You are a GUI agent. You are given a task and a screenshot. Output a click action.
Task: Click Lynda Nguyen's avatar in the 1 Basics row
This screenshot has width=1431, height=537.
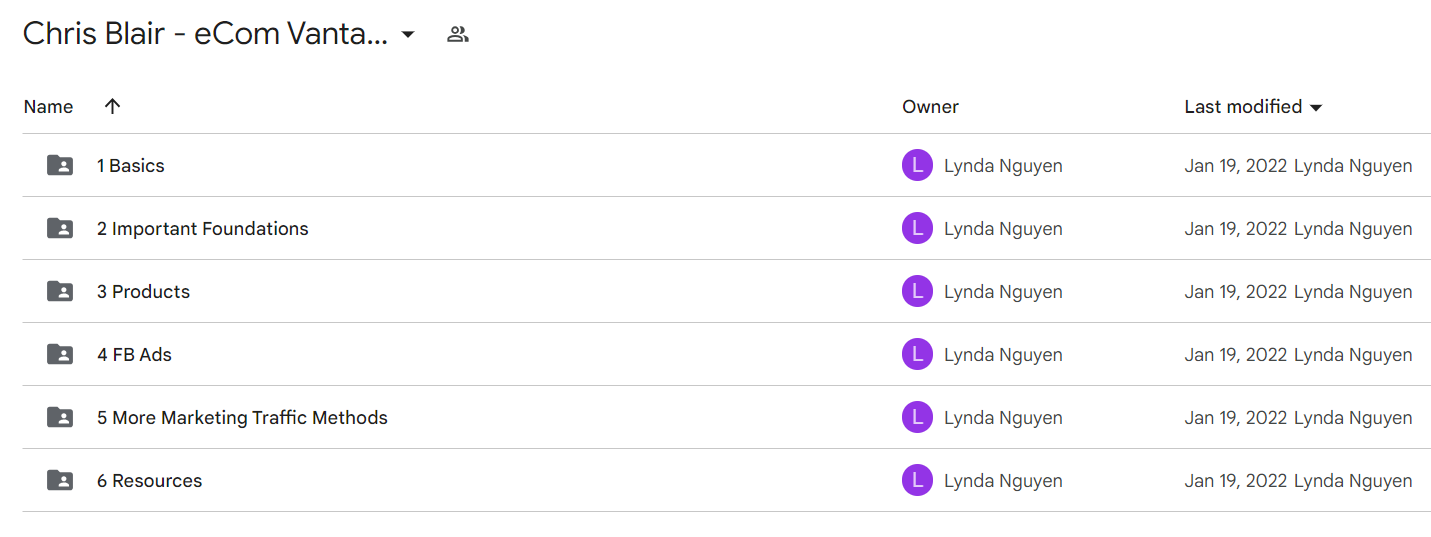pyautogui.click(x=917, y=166)
